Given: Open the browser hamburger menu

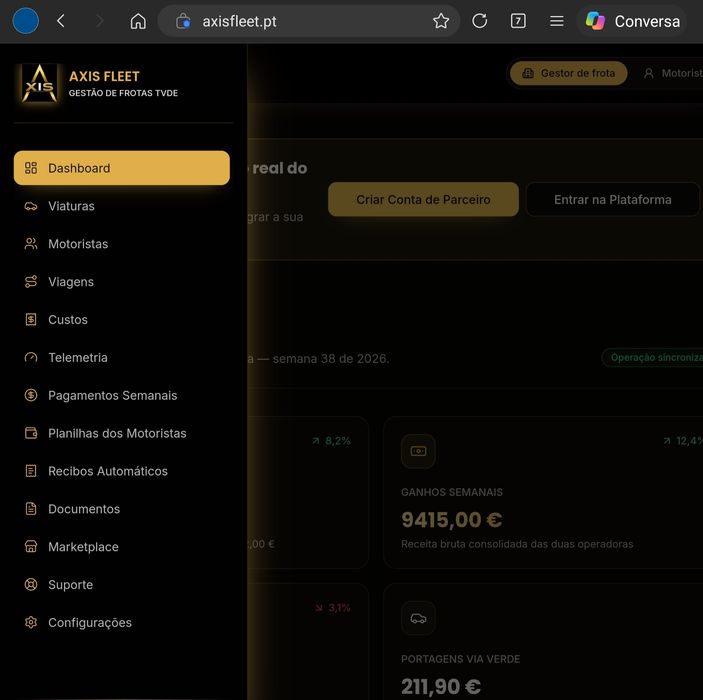Looking at the screenshot, I should [x=557, y=21].
